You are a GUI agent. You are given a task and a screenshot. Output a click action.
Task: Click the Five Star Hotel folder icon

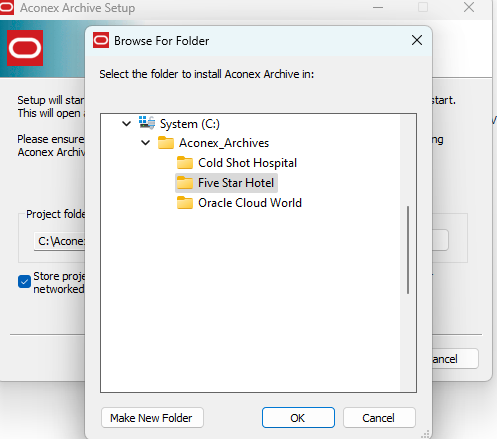pos(185,183)
